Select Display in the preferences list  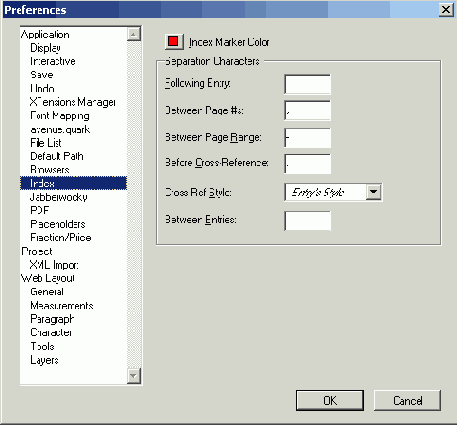45,48
